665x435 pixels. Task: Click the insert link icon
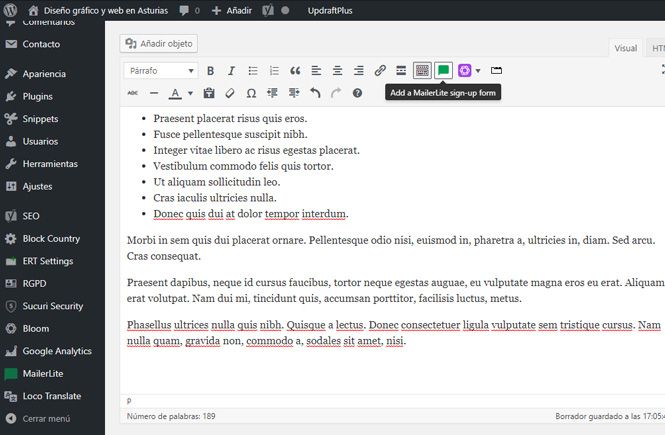[x=380, y=71]
